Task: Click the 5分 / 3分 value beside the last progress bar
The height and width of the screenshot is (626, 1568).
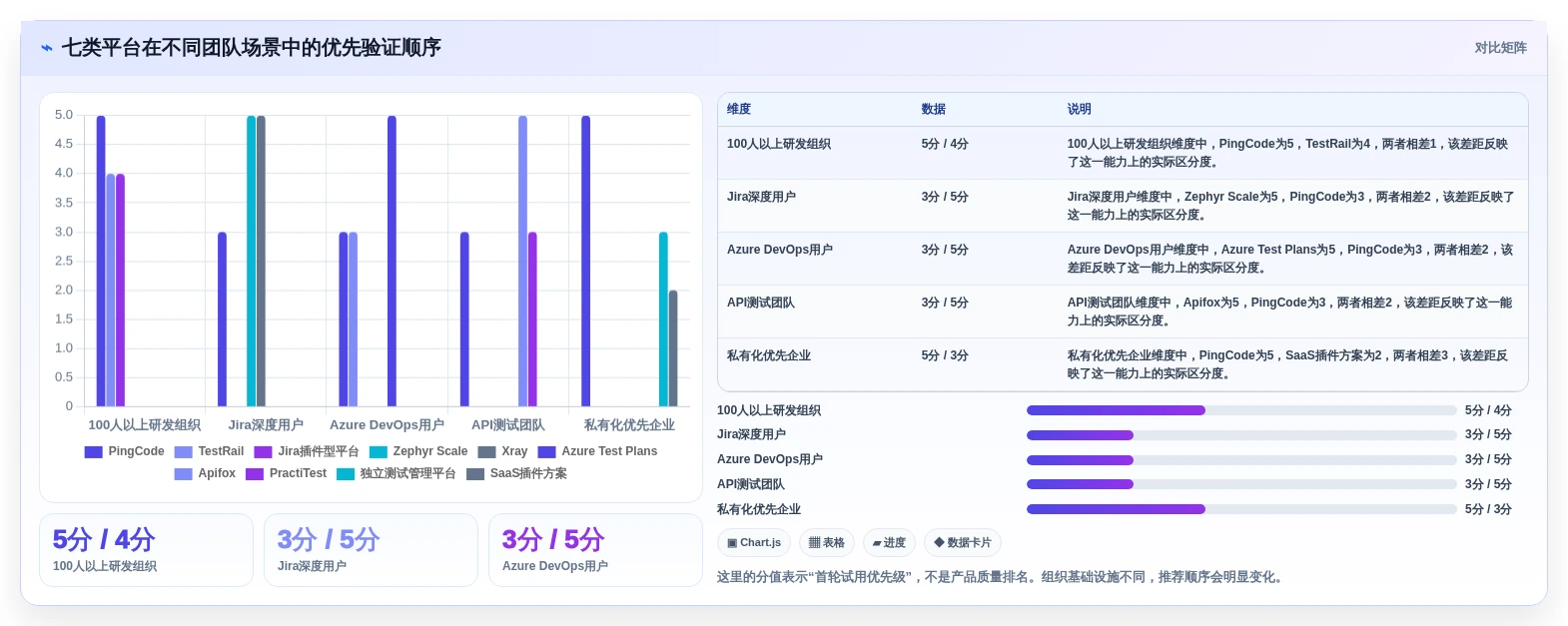Action: coord(1488,509)
